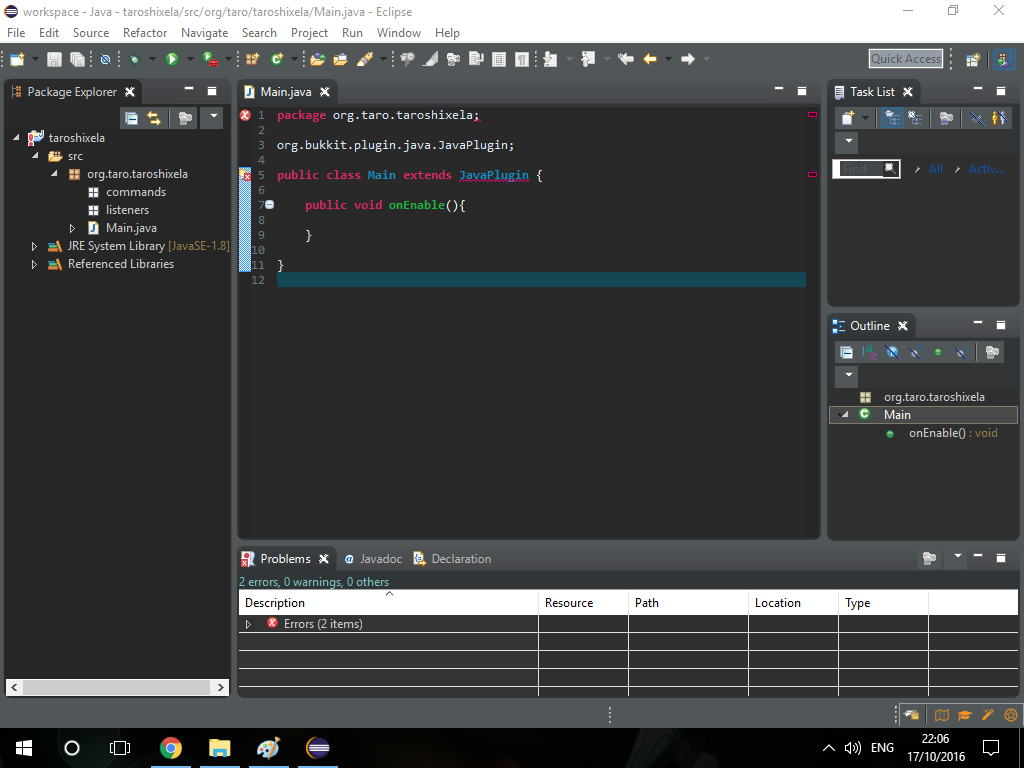Open Chrome from the Windows taskbar
Viewport: 1024px width, 768px height.
click(171, 747)
